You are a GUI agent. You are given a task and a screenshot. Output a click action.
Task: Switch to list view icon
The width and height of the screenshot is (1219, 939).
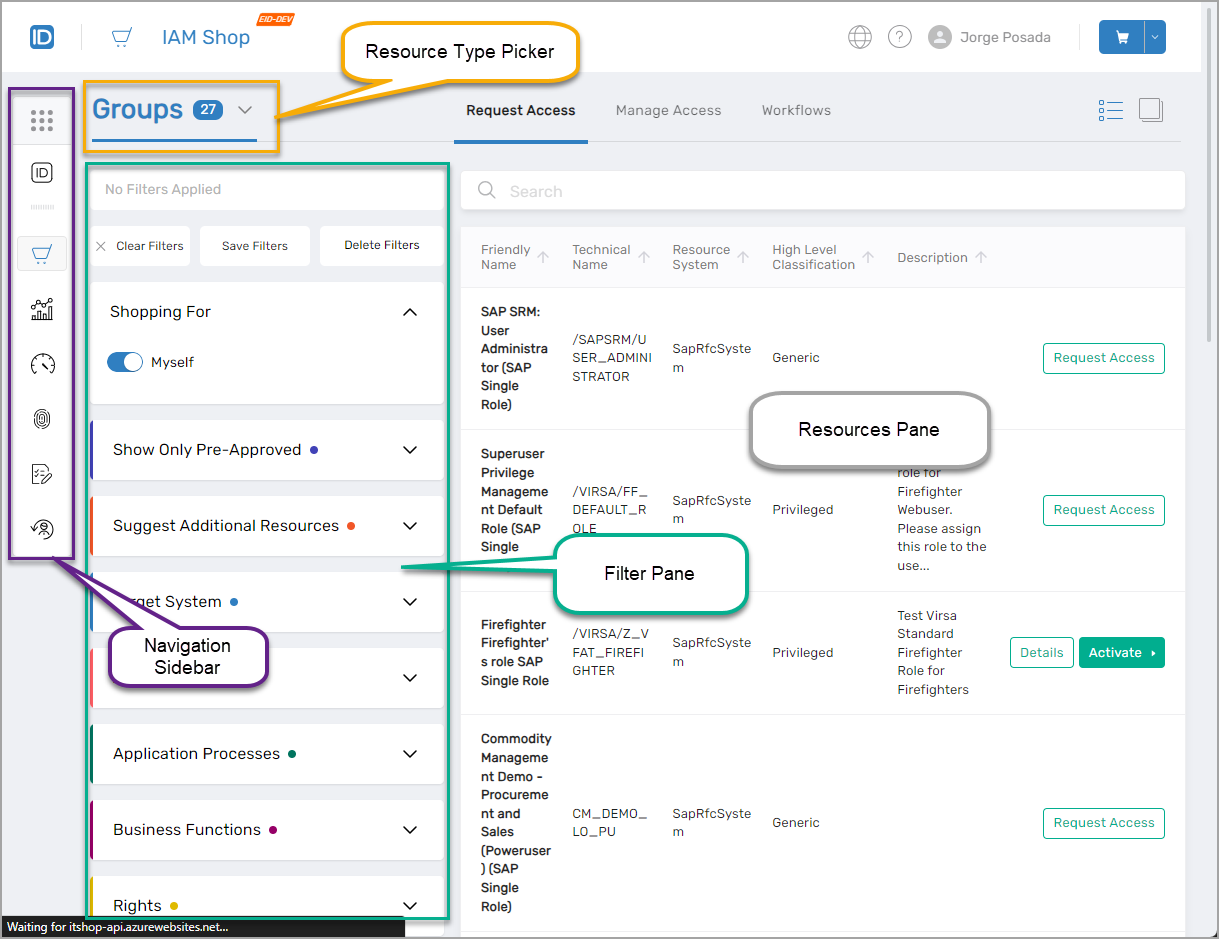click(x=1110, y=110)
